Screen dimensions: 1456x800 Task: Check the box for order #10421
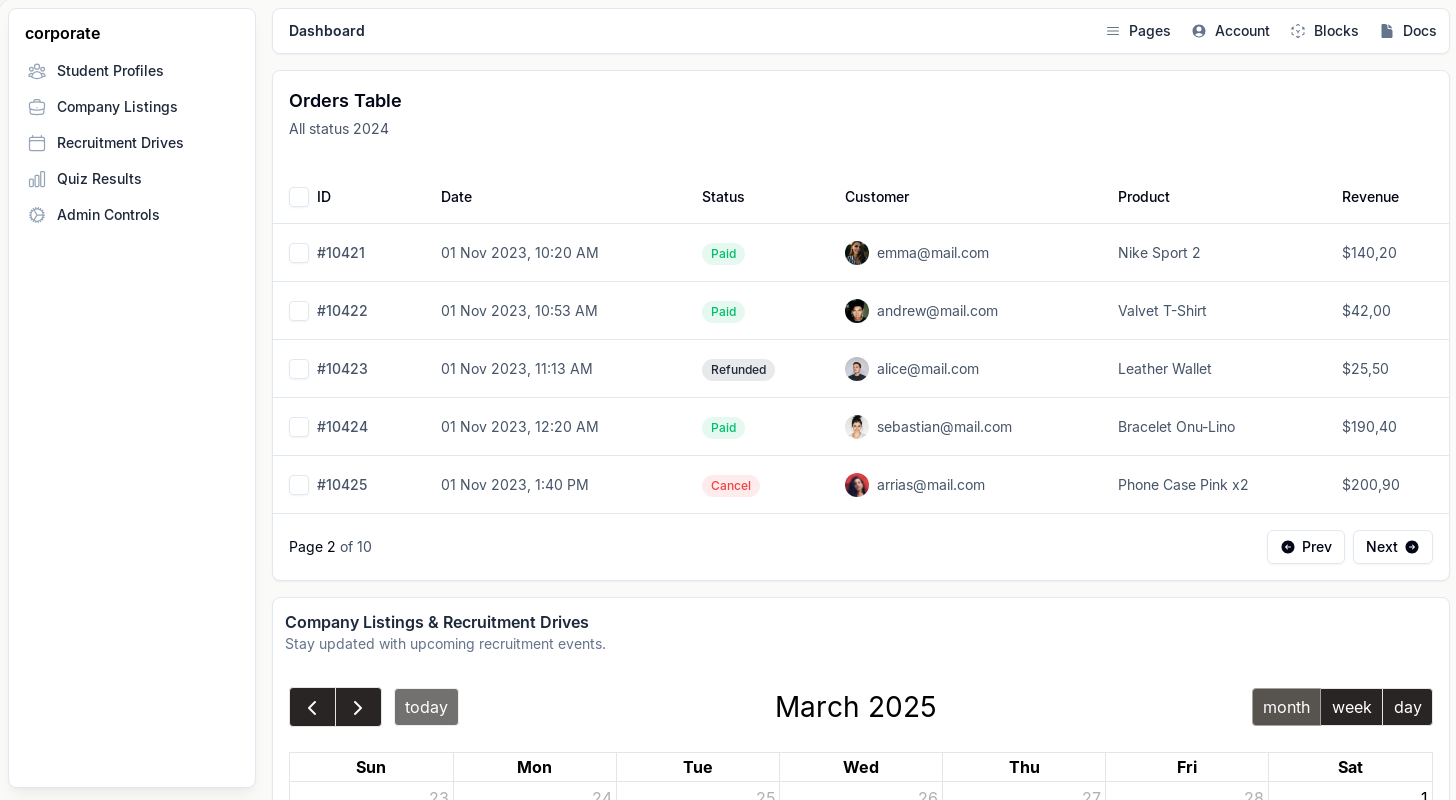click(299, 253)
